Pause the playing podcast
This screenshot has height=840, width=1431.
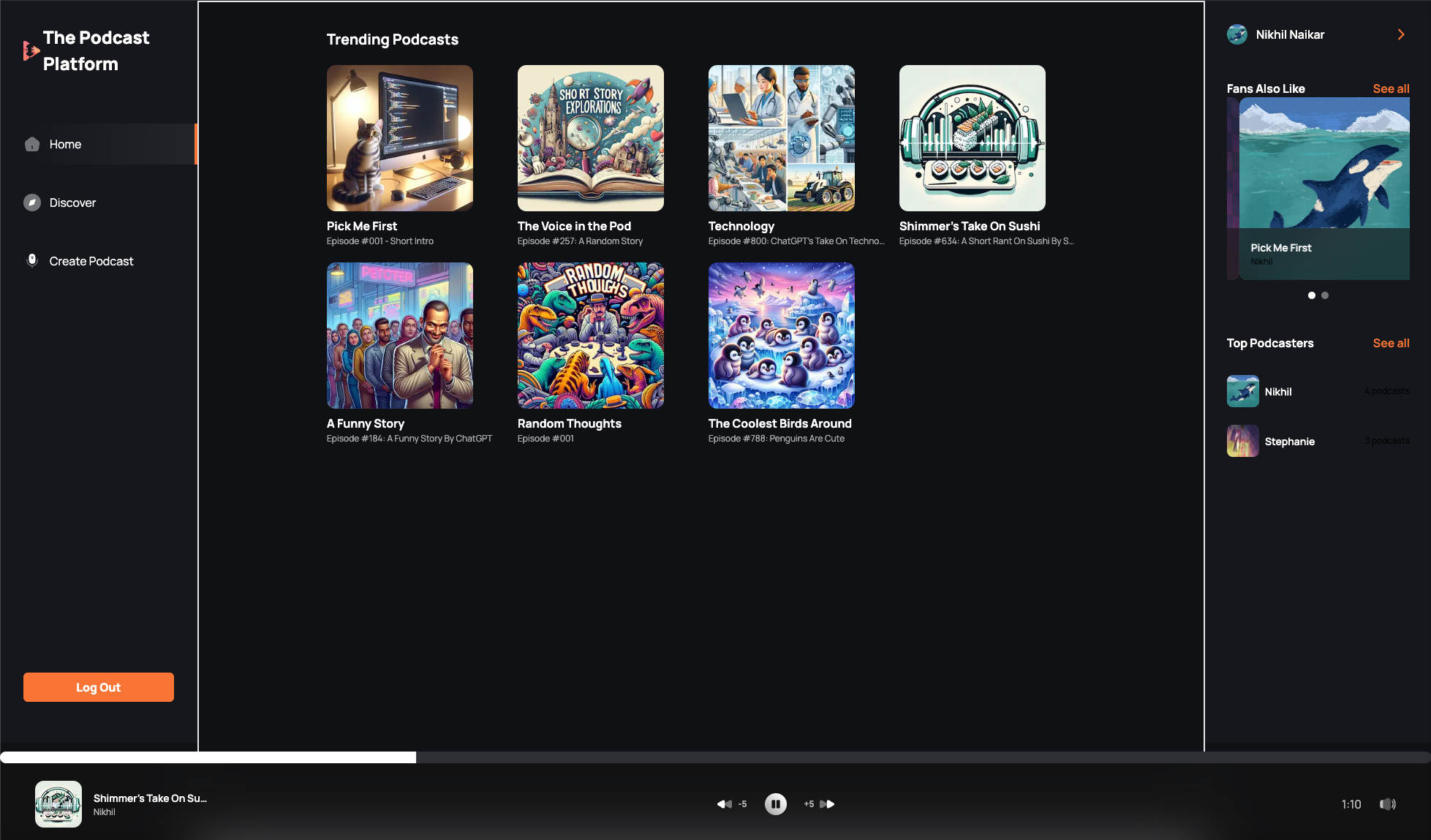776,804
